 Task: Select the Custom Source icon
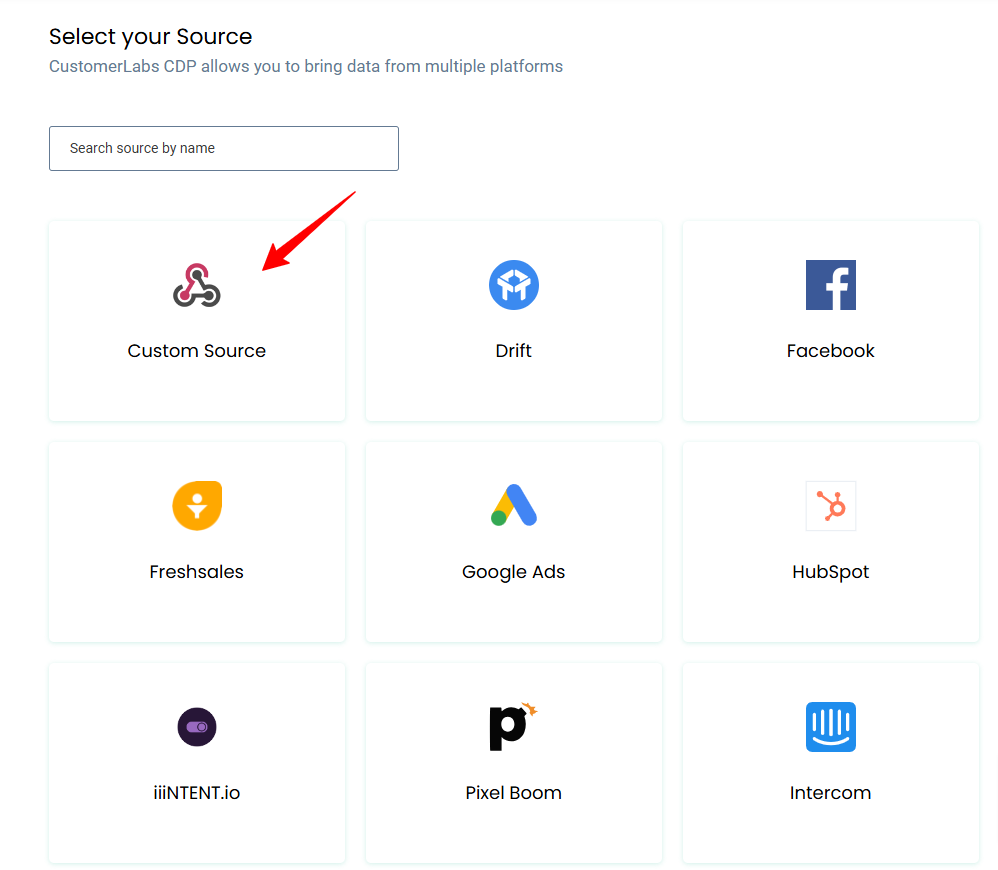[x=197, y=285]
